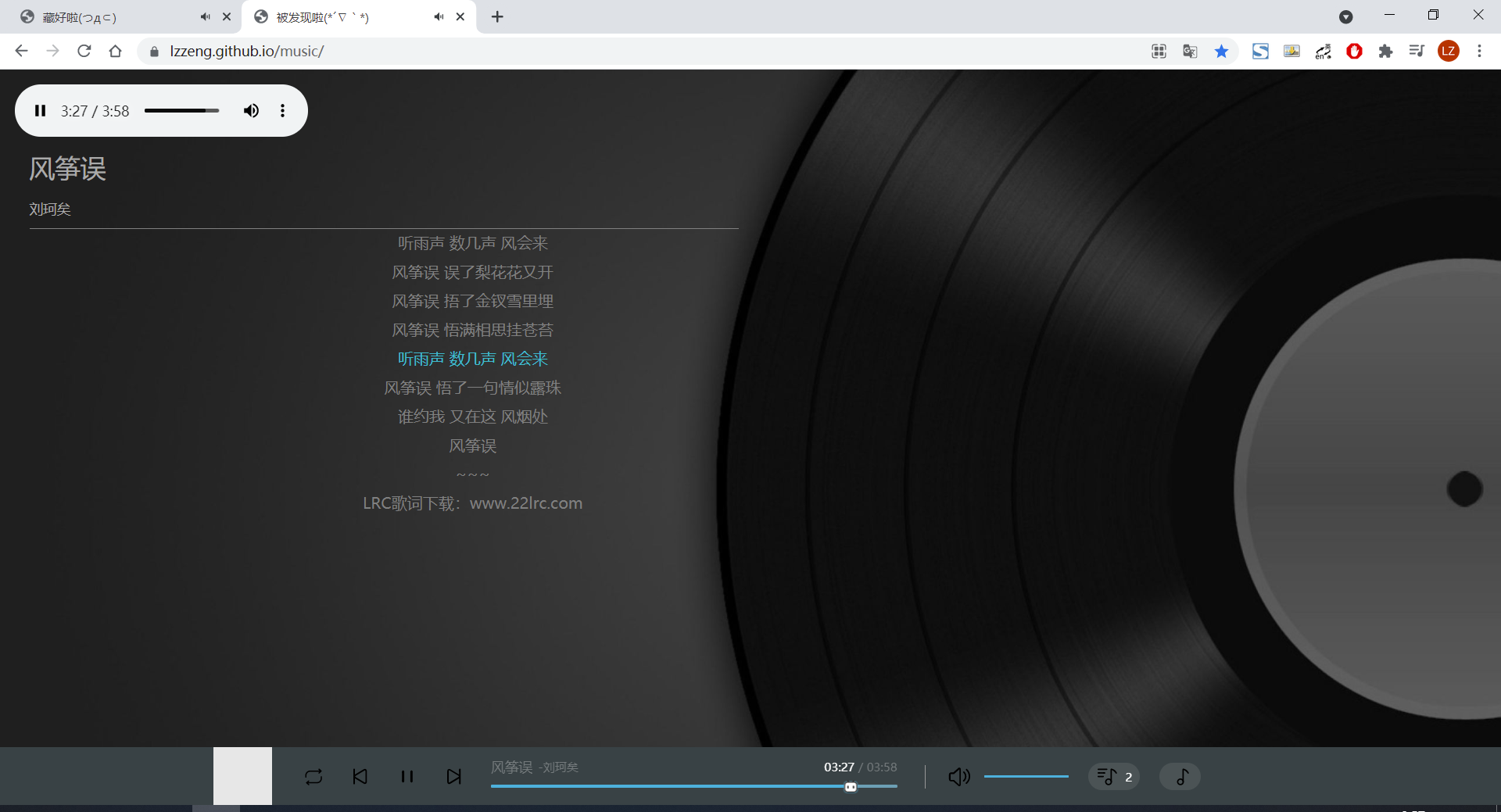The height and width of the screenshot is (812, 1501).
Task: Toggle bookmark star for this page
Action: (1221, 51)
